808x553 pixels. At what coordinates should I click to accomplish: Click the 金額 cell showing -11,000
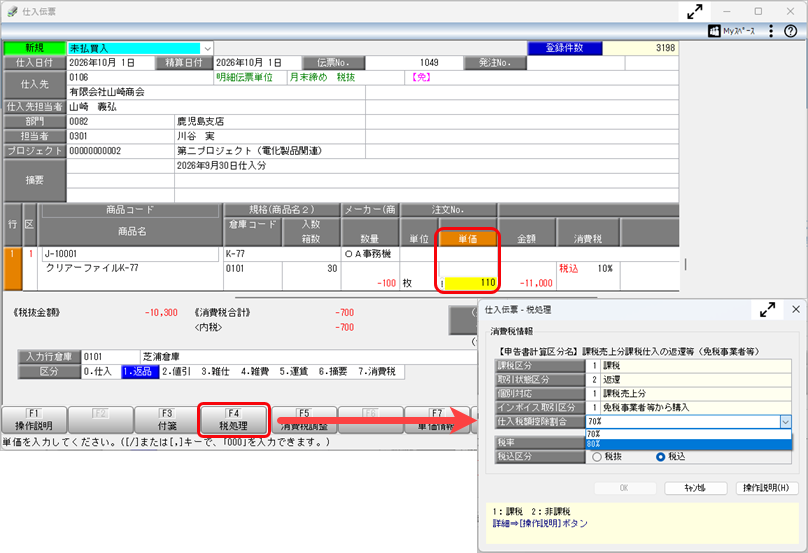527,283
